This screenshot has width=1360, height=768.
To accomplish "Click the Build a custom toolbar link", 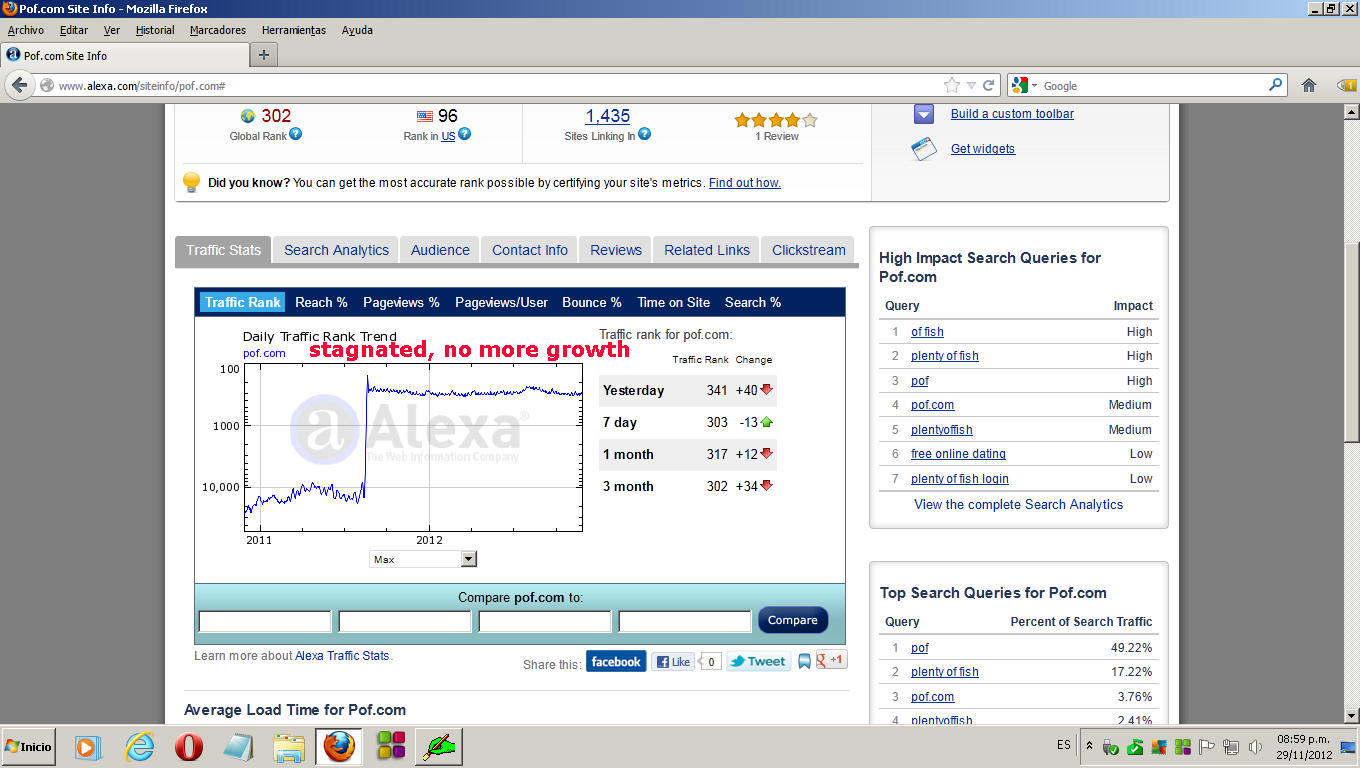I will coord(1012,114).
